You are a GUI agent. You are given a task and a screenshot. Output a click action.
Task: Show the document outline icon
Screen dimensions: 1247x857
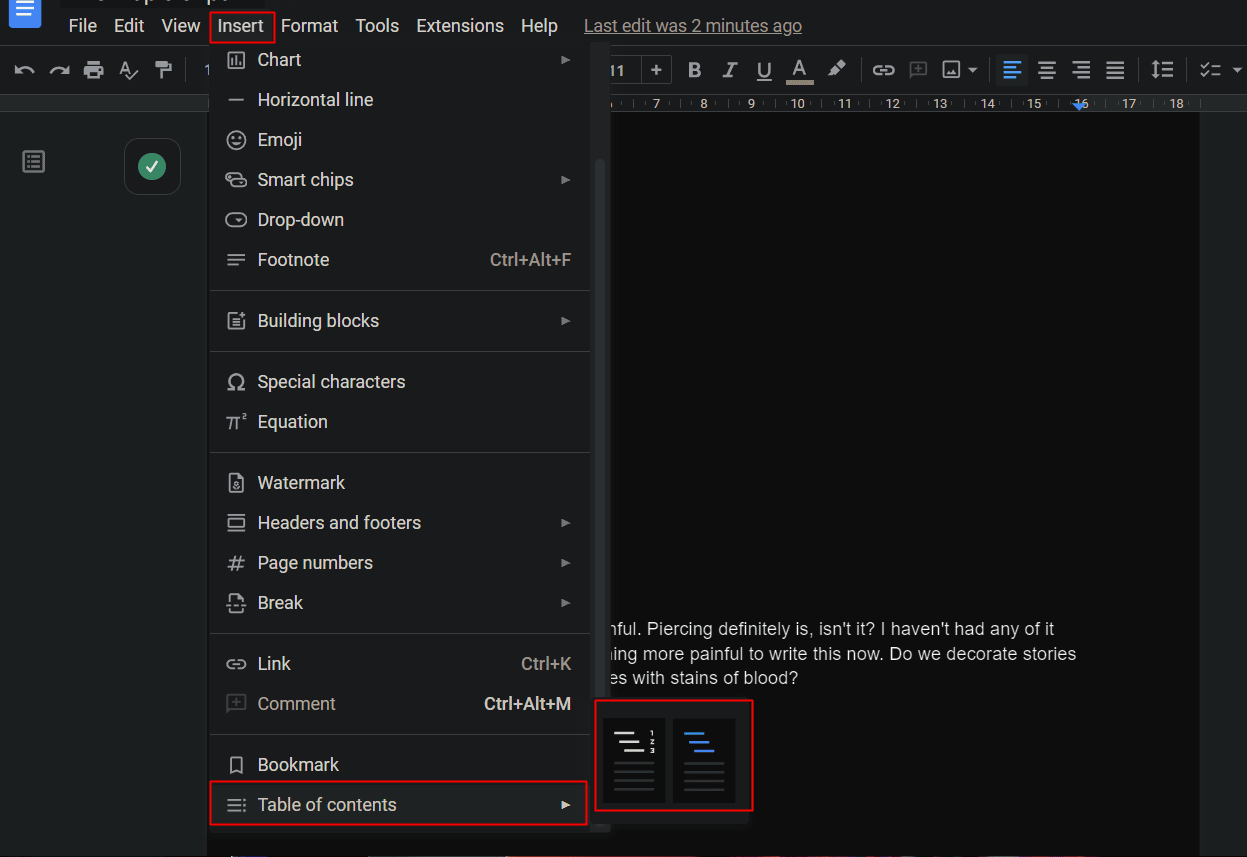34,162
